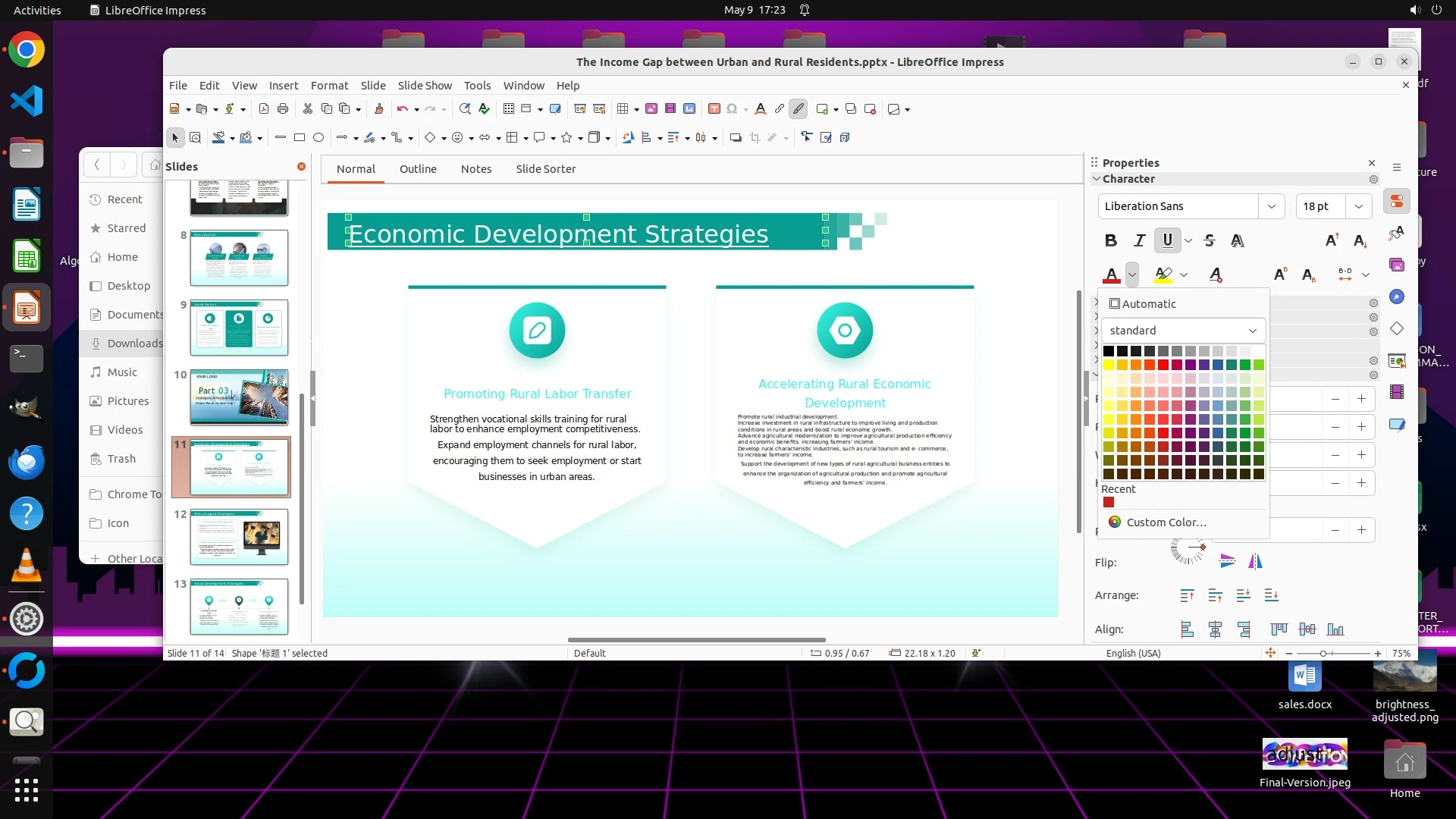The image size is (1456, 819).
Task: Expand the standard palette dropdown
Action: point(1252,331)
